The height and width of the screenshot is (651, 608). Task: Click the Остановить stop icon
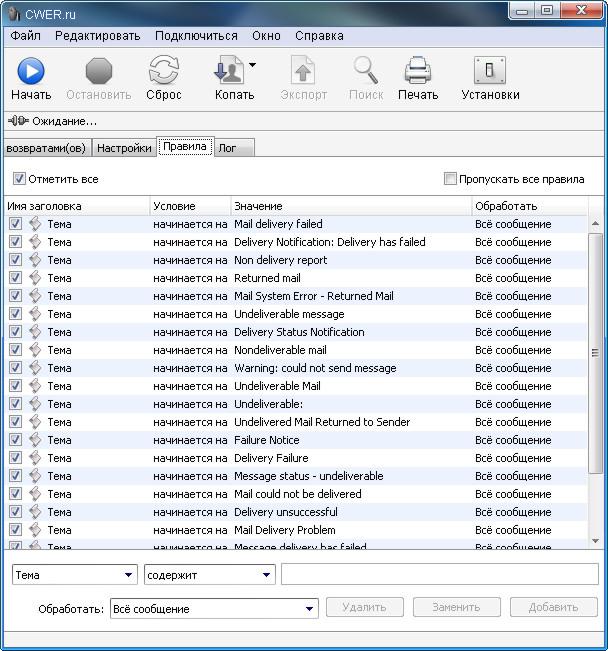click(98, 71)
